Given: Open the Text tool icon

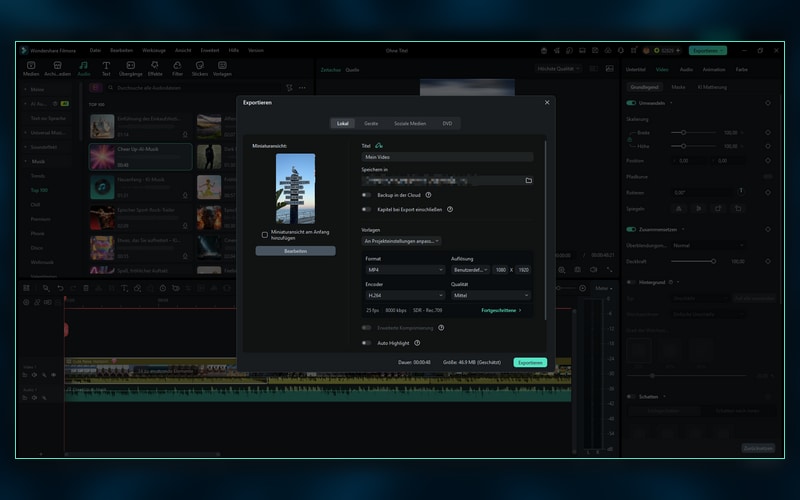Looking at the screenshot, I should (106, 65).
